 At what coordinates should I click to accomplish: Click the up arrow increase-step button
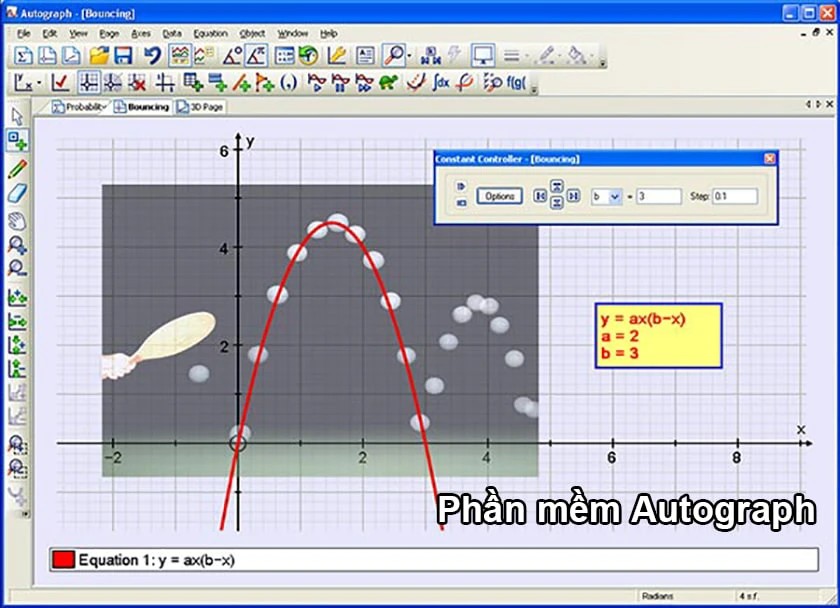click(557, 187)
